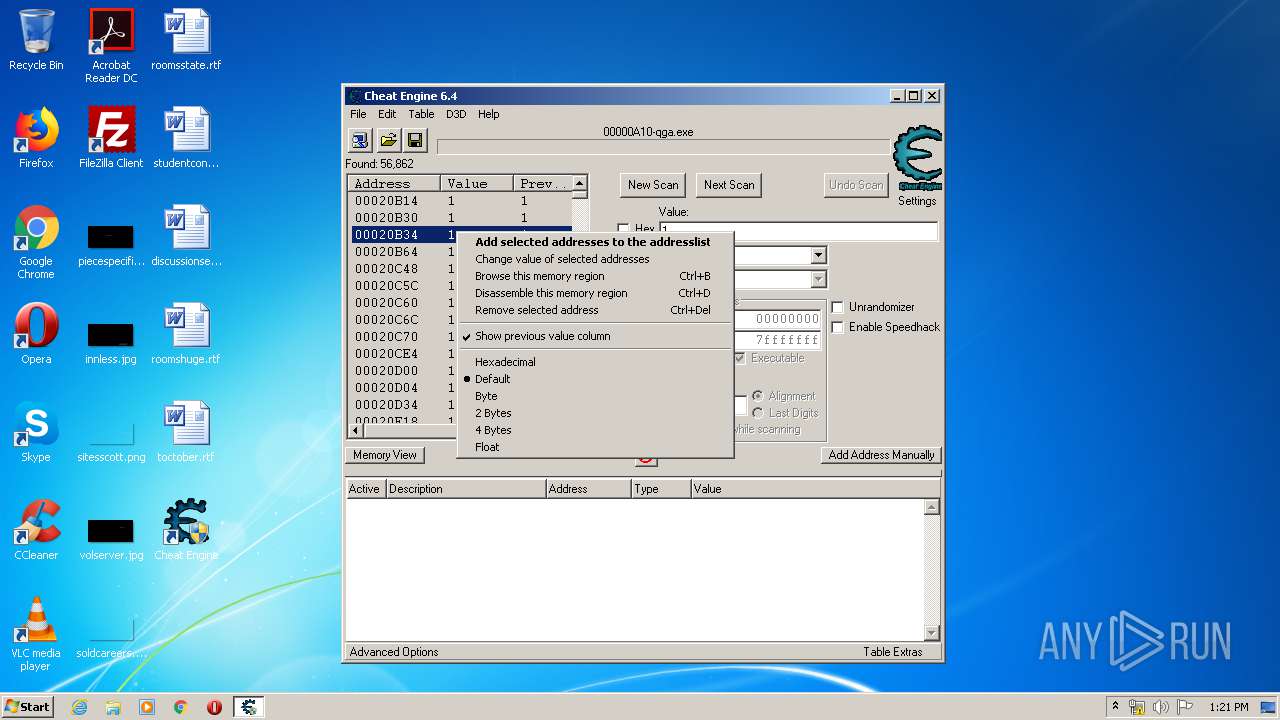Image resolution: width=1280 pixels, height=720 pixels.
Task: Open the Edit menu
Action: (387, 114)
